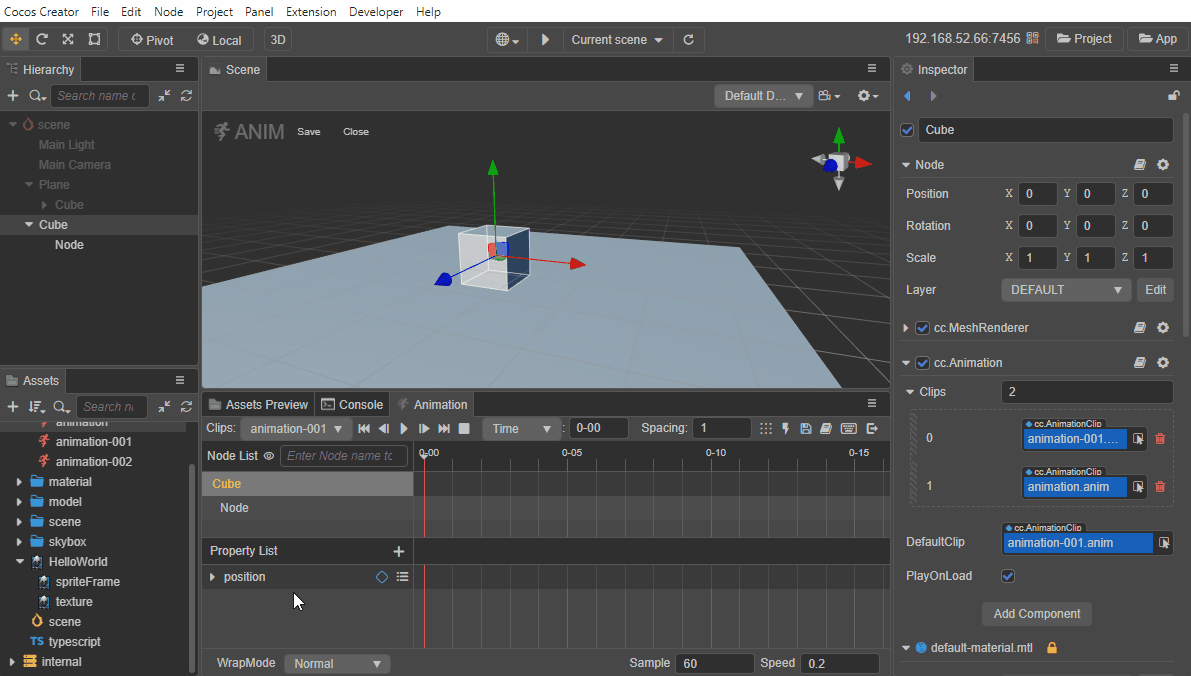Image resolution: width=1191 pixels, height=676 pixels.
Task: Open the Current scene dropdown
Action: (x=617, y=39)
